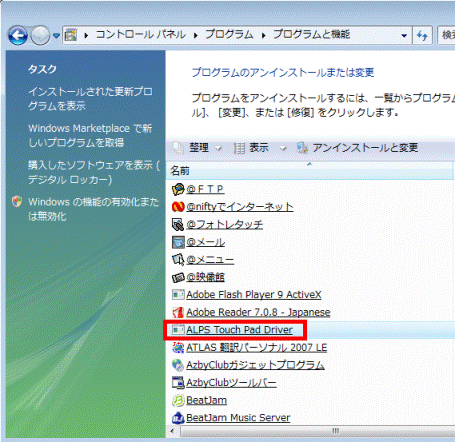The height and width of the screenshot is (442, 455).
Task: Open the recent pages dropdown arrow
Action: tap(56, 35)
